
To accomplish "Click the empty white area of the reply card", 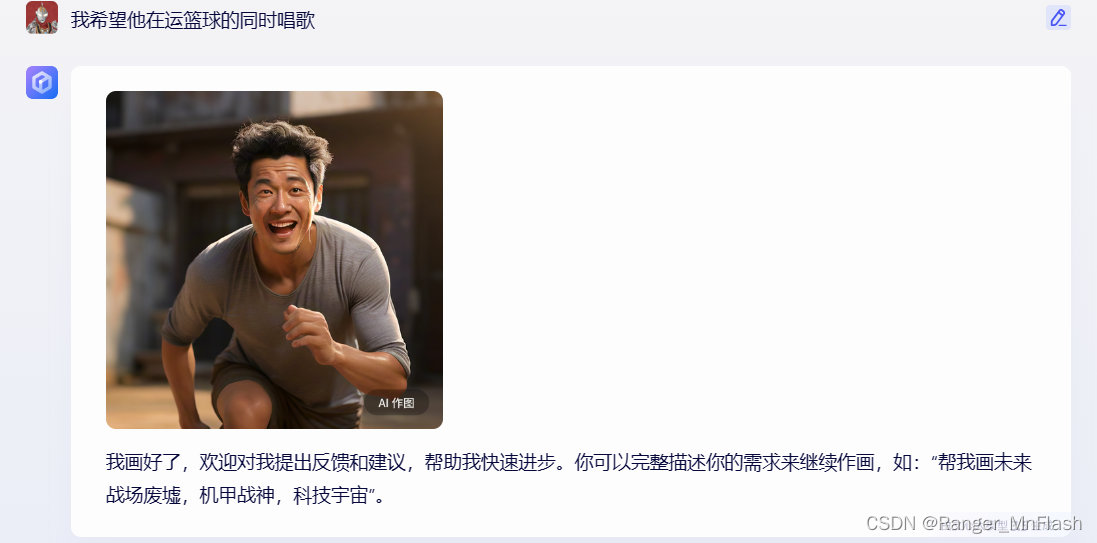I will pyautogui.click(x=756, y=259).
